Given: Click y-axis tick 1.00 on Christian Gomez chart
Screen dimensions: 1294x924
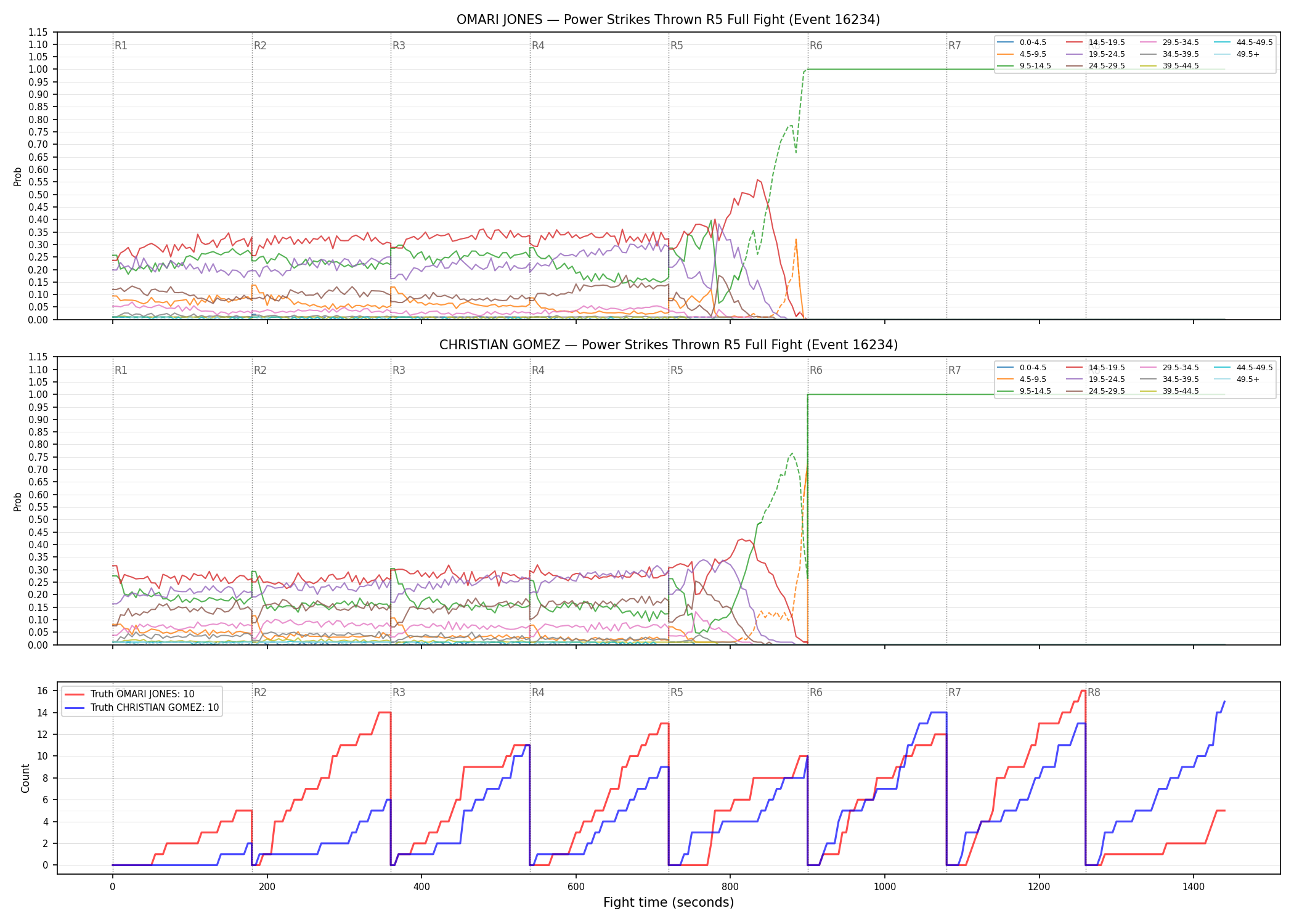Looking at the screenshot, I should [38, 394].
